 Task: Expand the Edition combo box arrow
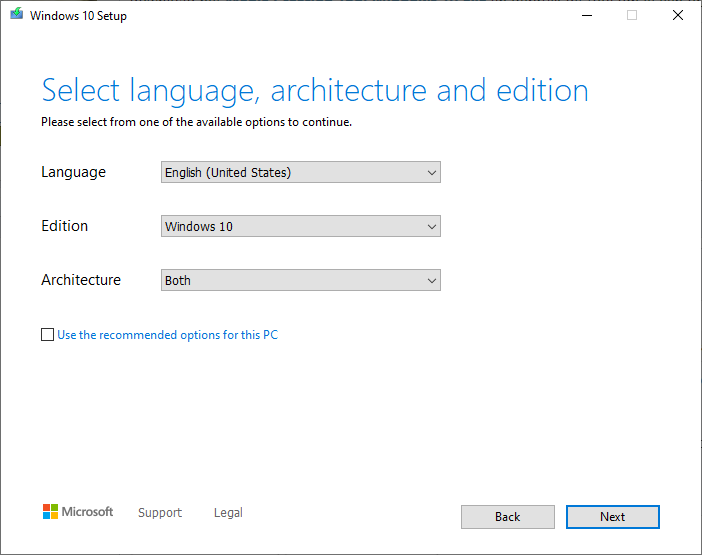tap(431, 227)
